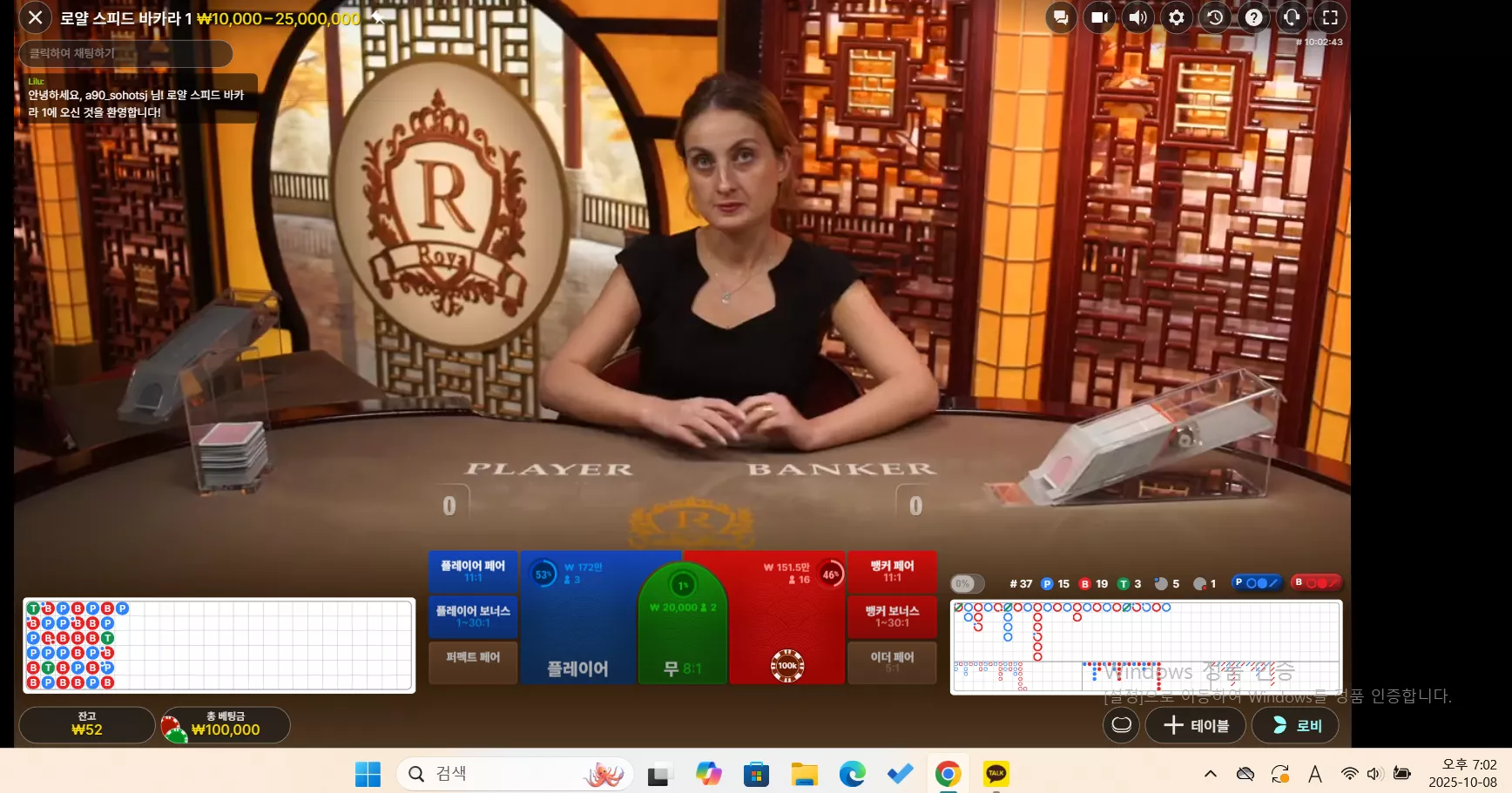1512x793 pixels.
Task: Open Wi-Fi network tray icon
Action: click(x=1349, y=773)
